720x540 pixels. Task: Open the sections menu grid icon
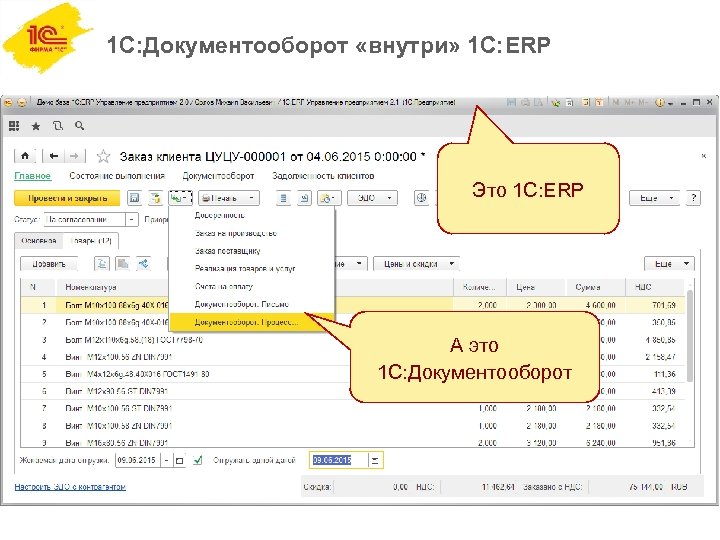coord(14,126)
